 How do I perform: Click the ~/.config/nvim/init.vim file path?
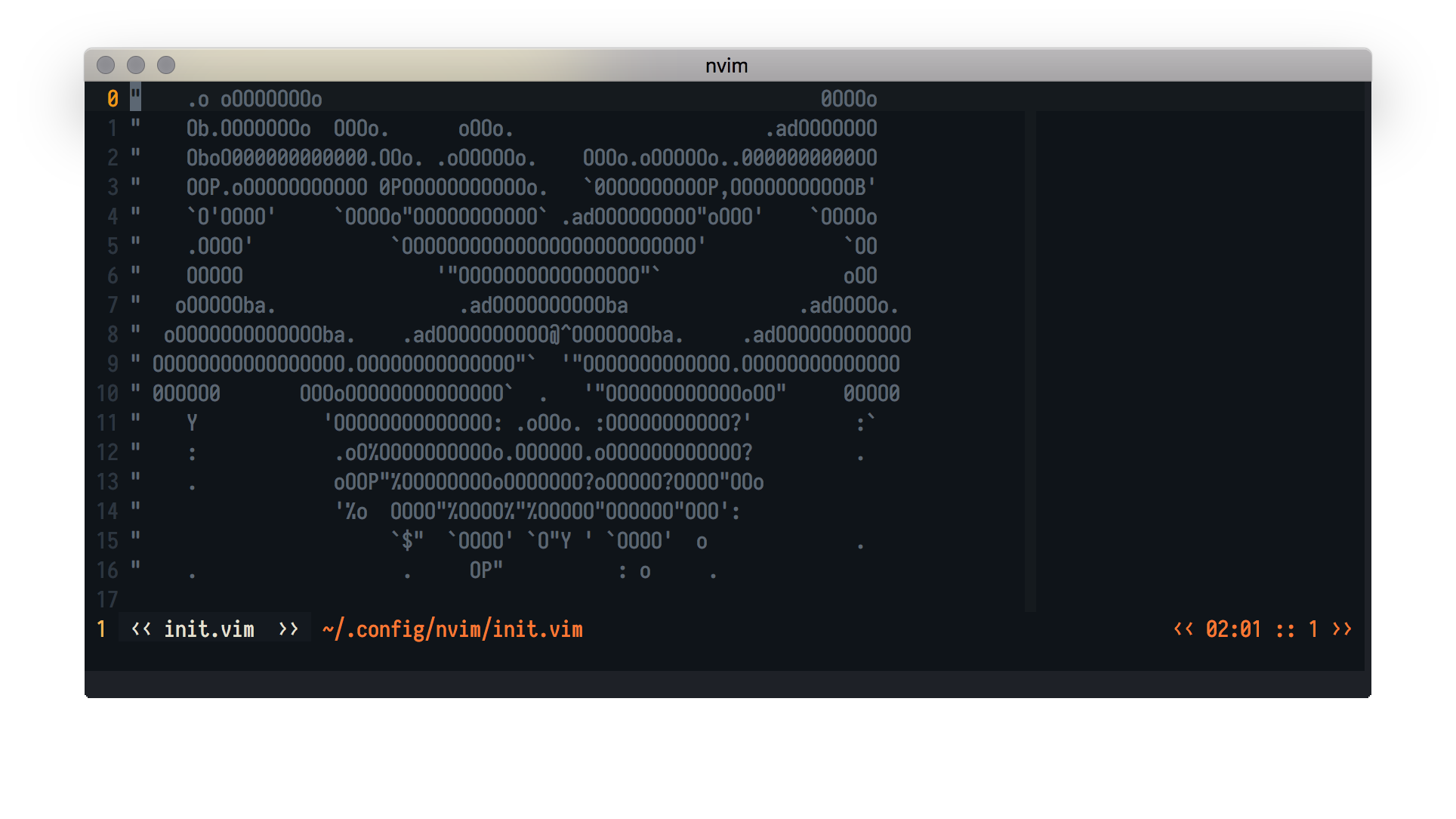pos(452,629)
